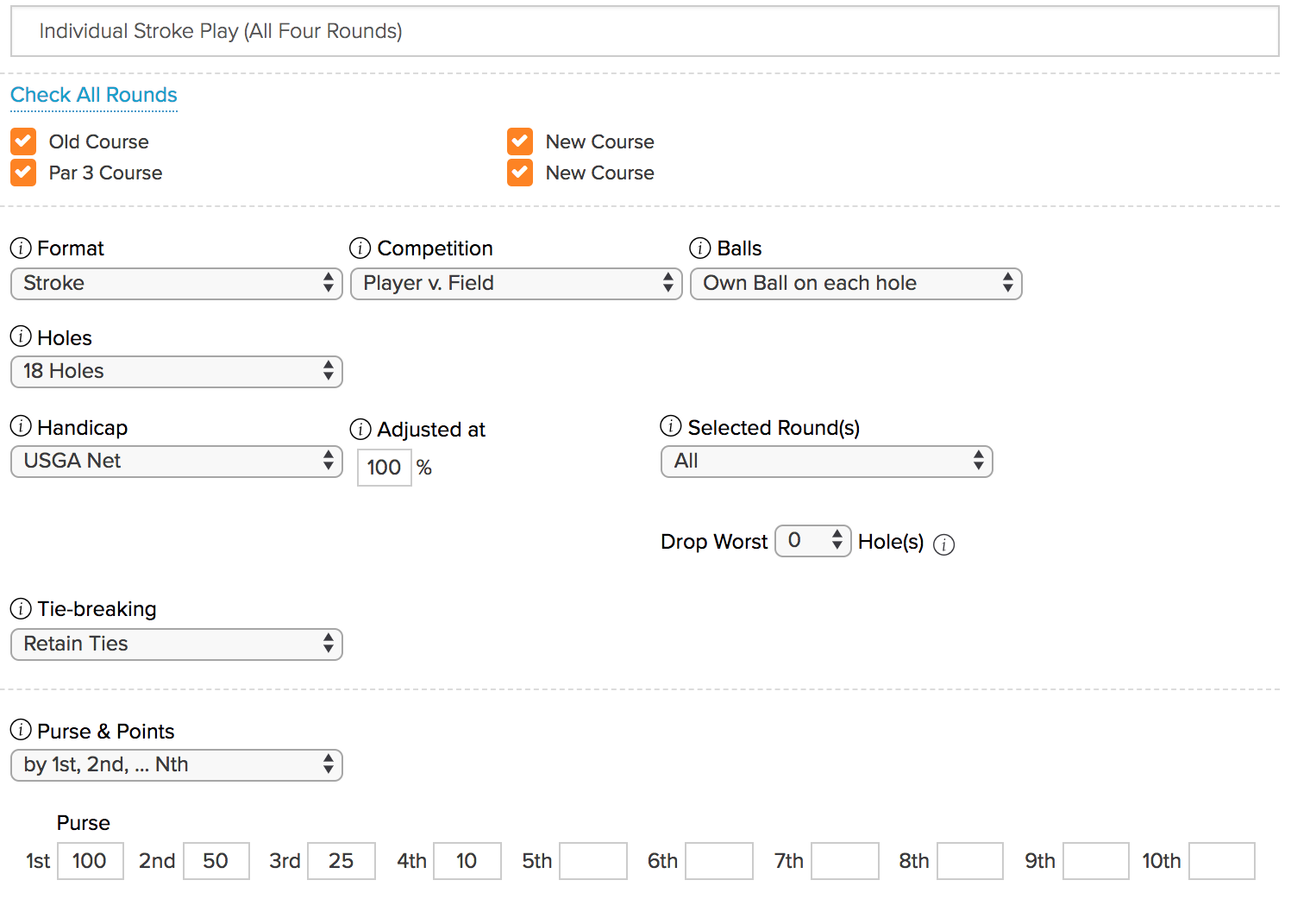Click the info icon beside Tie-breaking
This screenshot has height=899, width=1316.
pos(21,609)
